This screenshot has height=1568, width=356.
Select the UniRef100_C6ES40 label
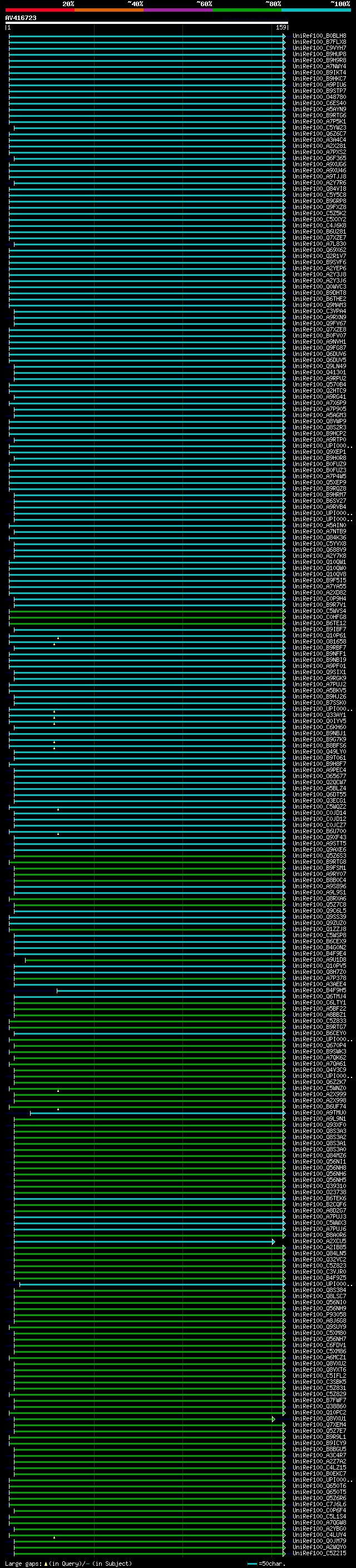point(319,103)
